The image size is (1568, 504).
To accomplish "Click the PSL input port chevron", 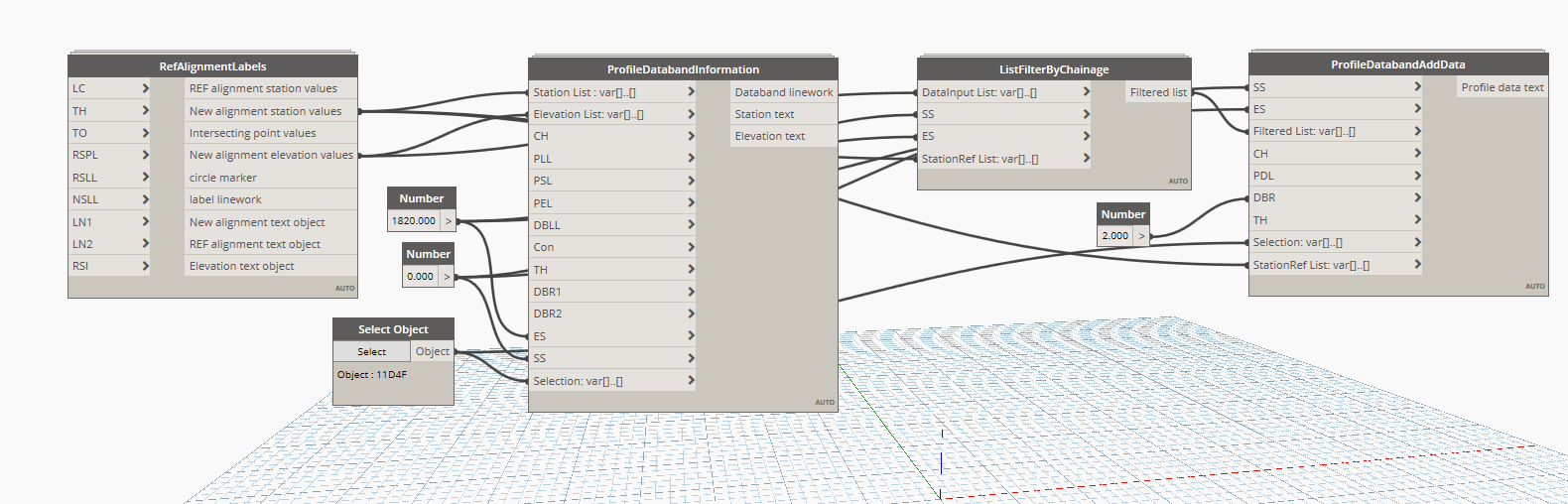I will point(691,181).
